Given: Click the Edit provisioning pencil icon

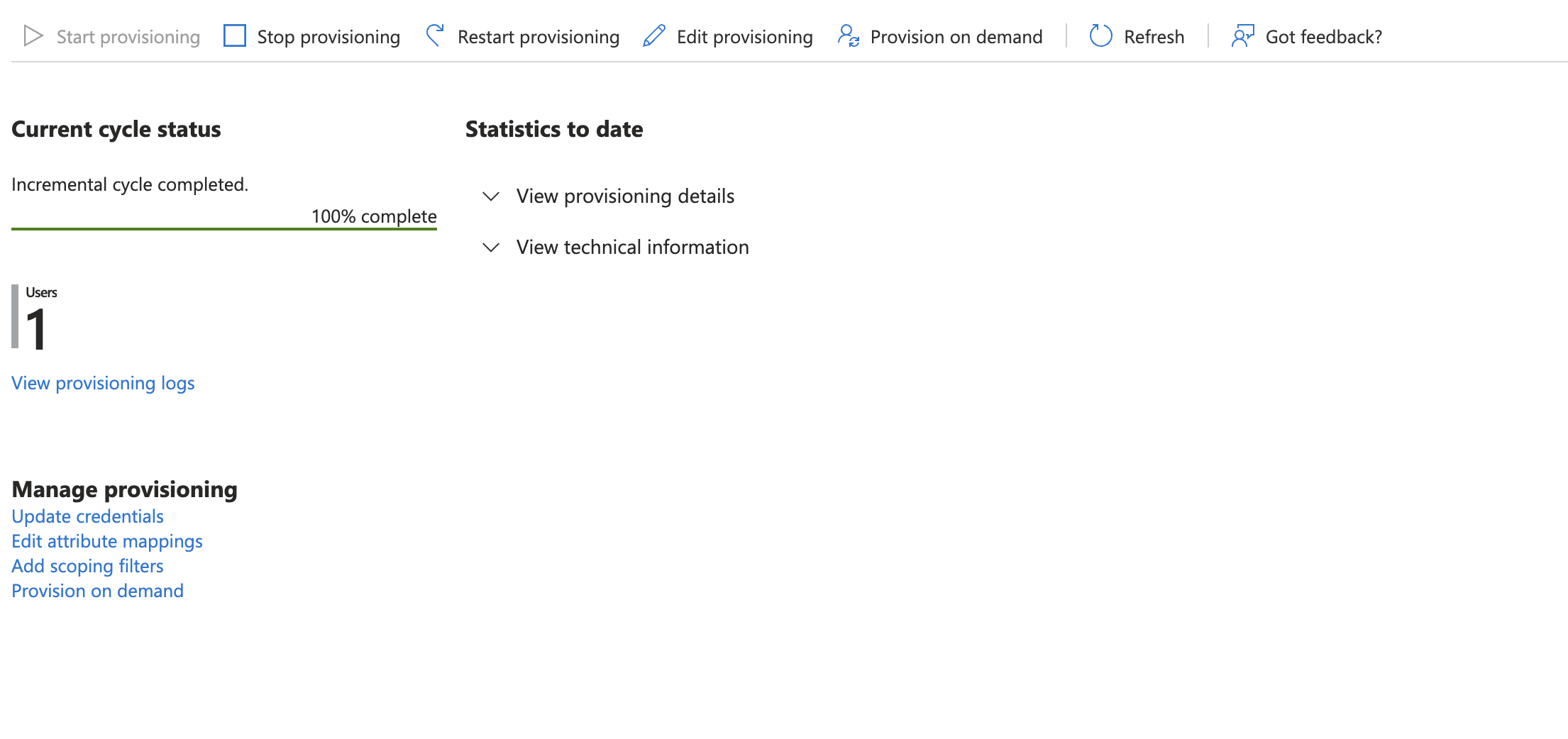Looking at the screenshot, I should [654, 36].
